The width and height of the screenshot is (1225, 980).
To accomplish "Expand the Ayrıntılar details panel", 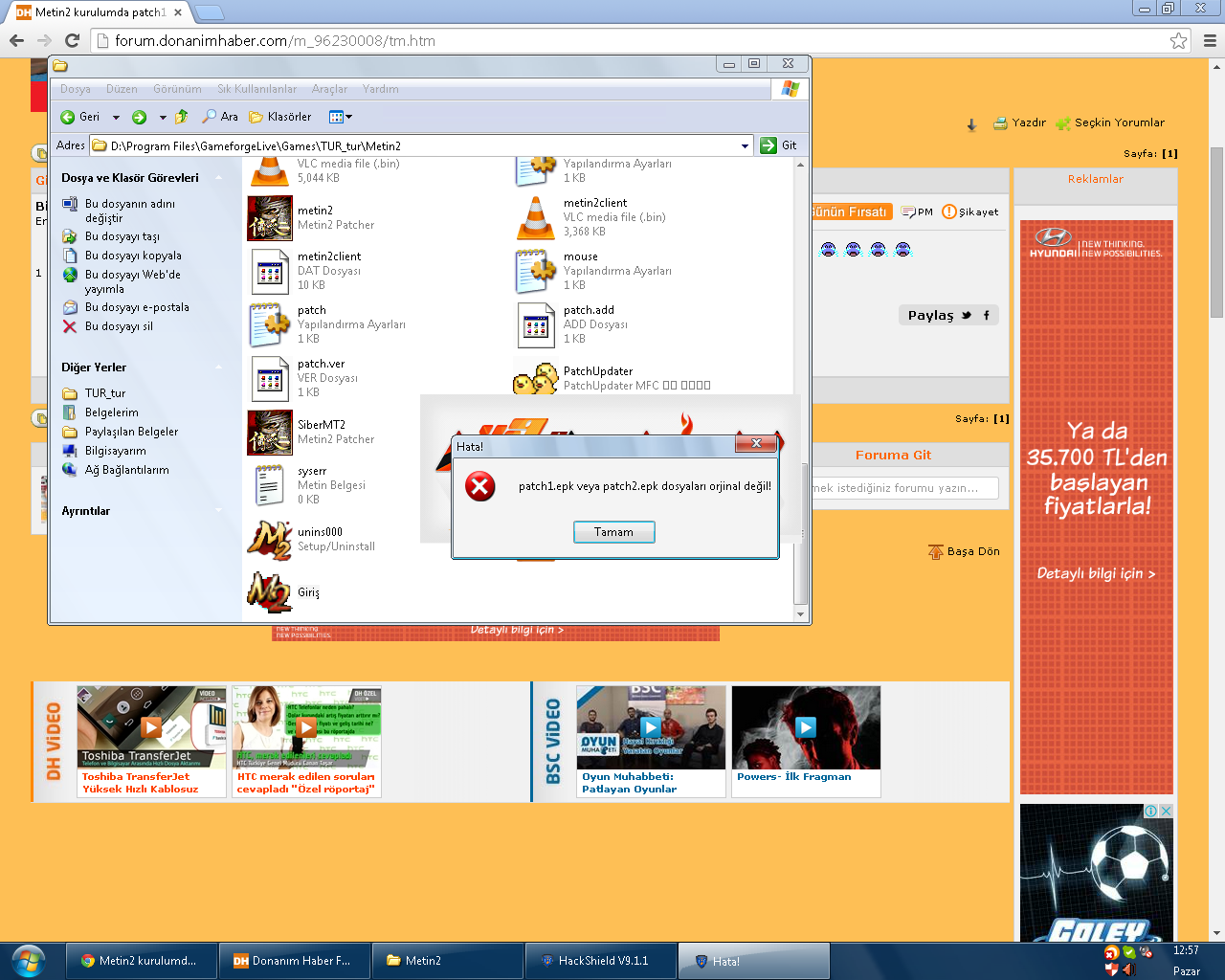I will click(219, 511).
